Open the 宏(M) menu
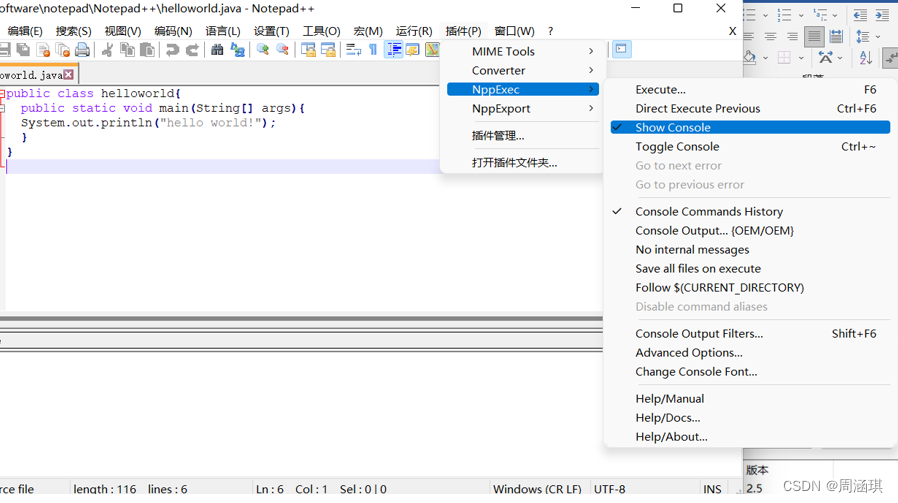898x503 pixels. (368, 31)
